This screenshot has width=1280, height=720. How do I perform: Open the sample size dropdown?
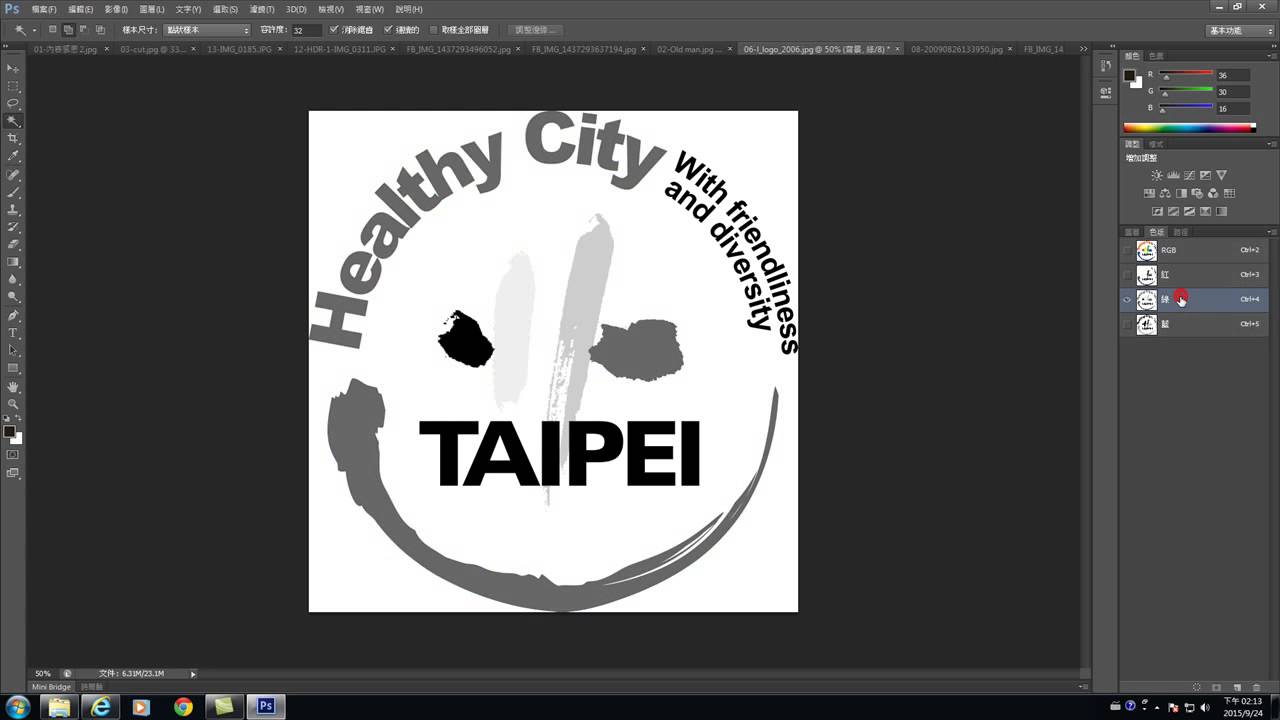point(207,30)
